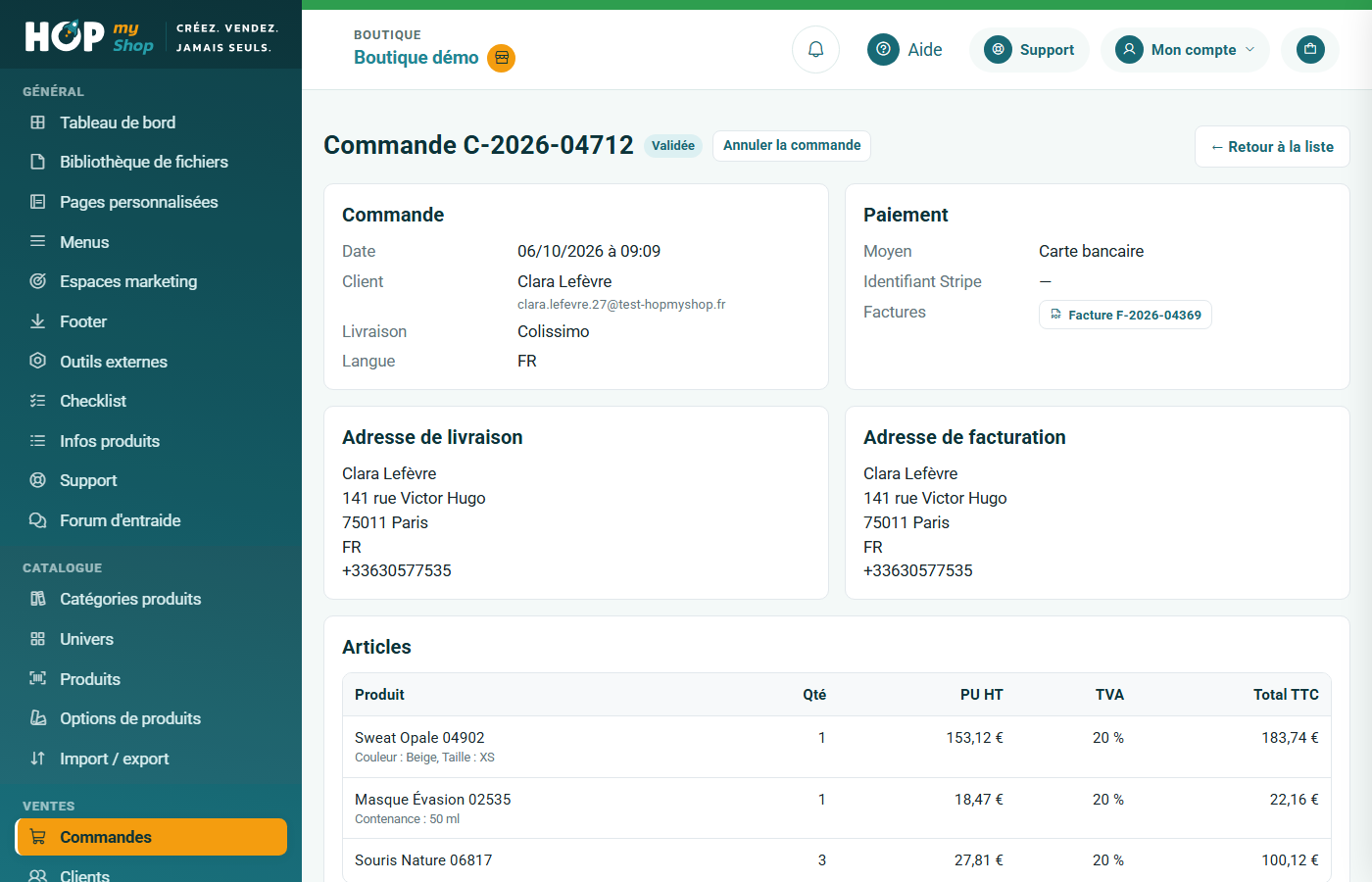The width and height of the screenshot is (1372, 882).
Task: Click the notification bell icon
Action: click(815, 49)
